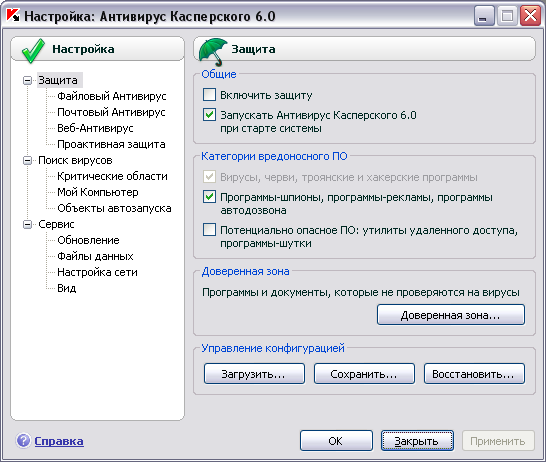This screenshot has width=546, height=462.
Task: Click the Управление конфигурацией heading
Action: point(273,348)
